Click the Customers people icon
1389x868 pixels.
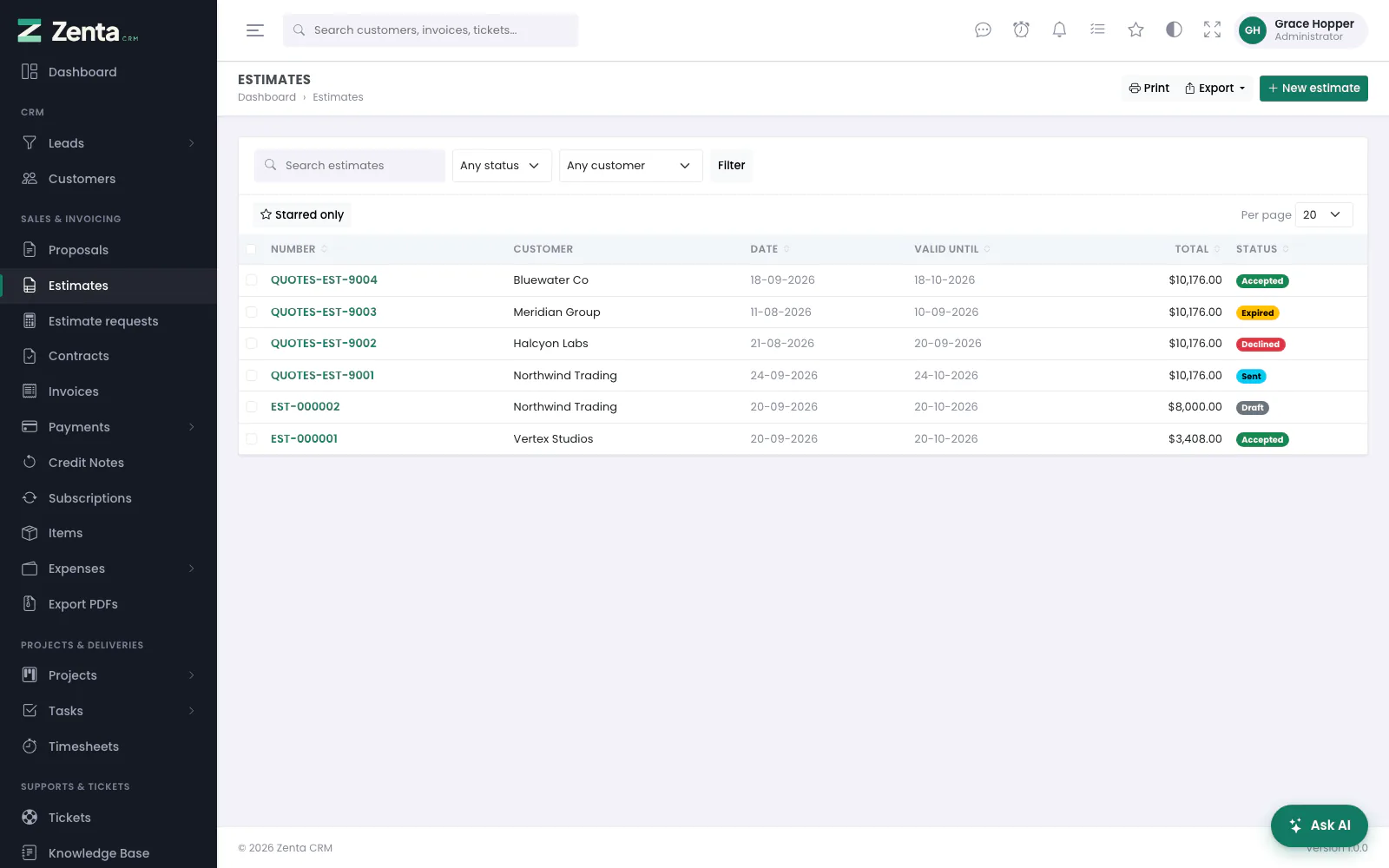pyautogui.click(x=30, y=179)
